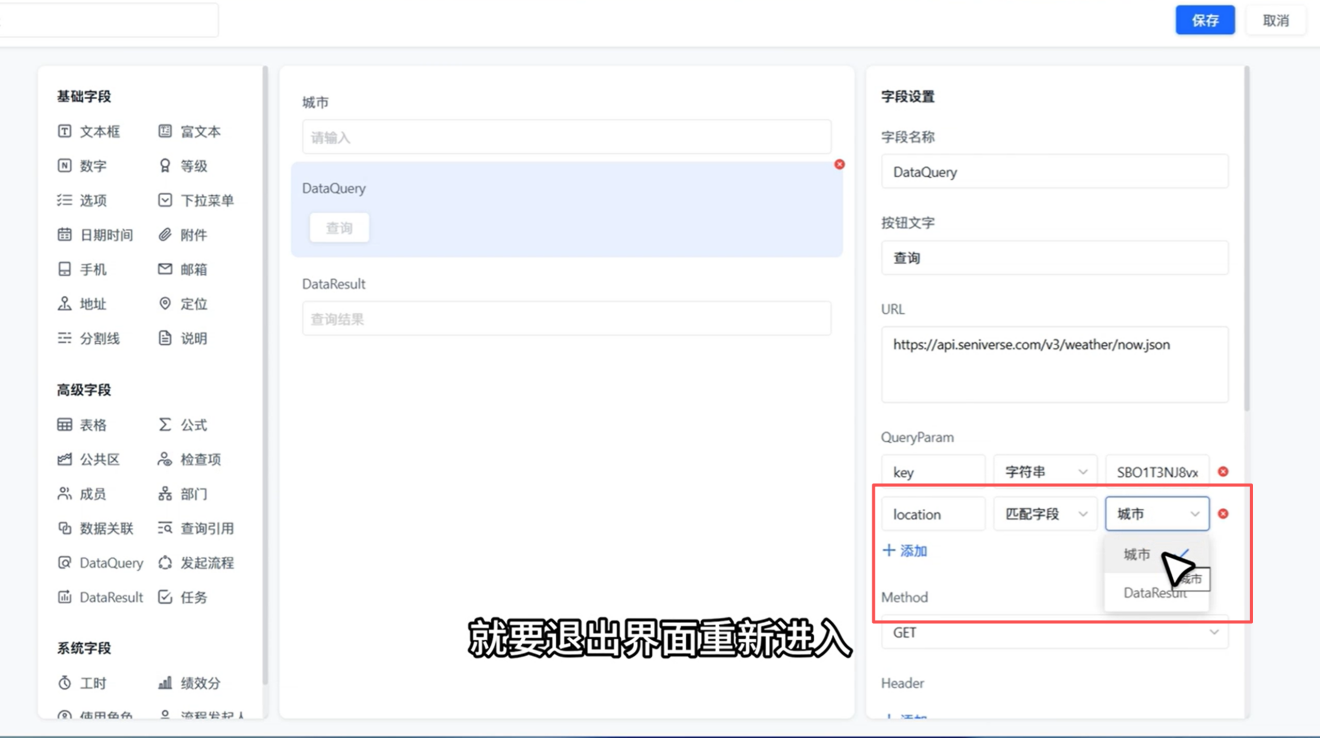1320x738 pixels.
Task: Pick the 任务 task field icon
Action: (165, 597)
